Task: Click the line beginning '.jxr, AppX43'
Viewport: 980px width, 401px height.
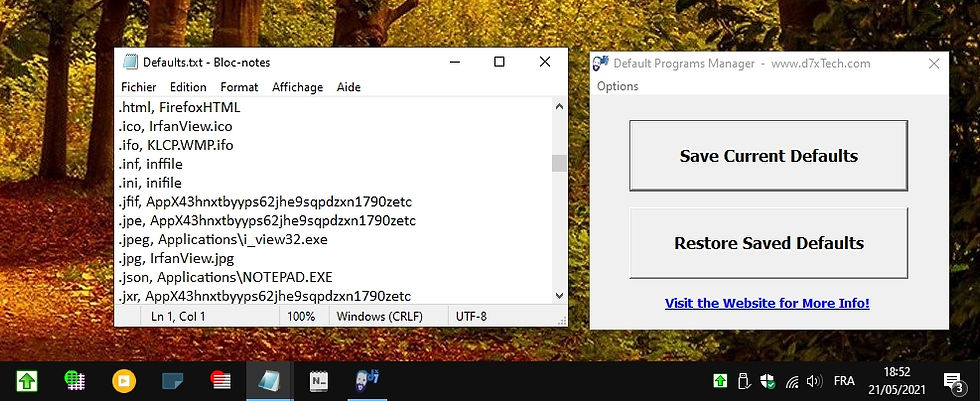Action: click(264, 295)
